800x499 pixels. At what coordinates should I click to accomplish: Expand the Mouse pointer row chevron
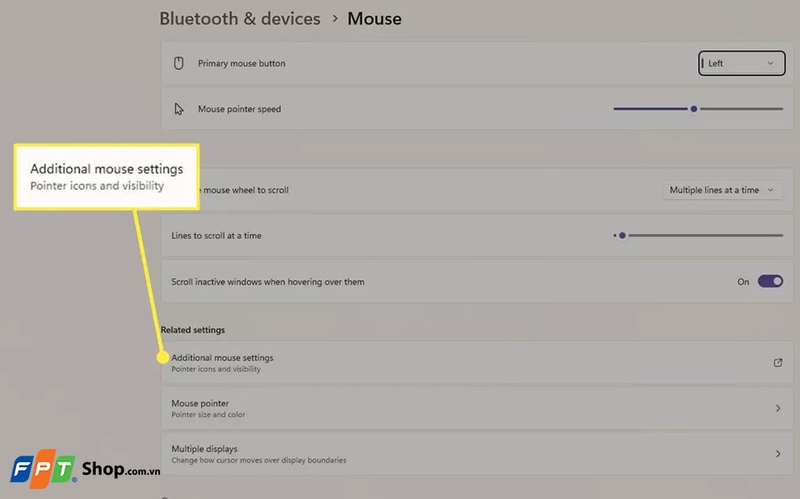coord(778,408)
